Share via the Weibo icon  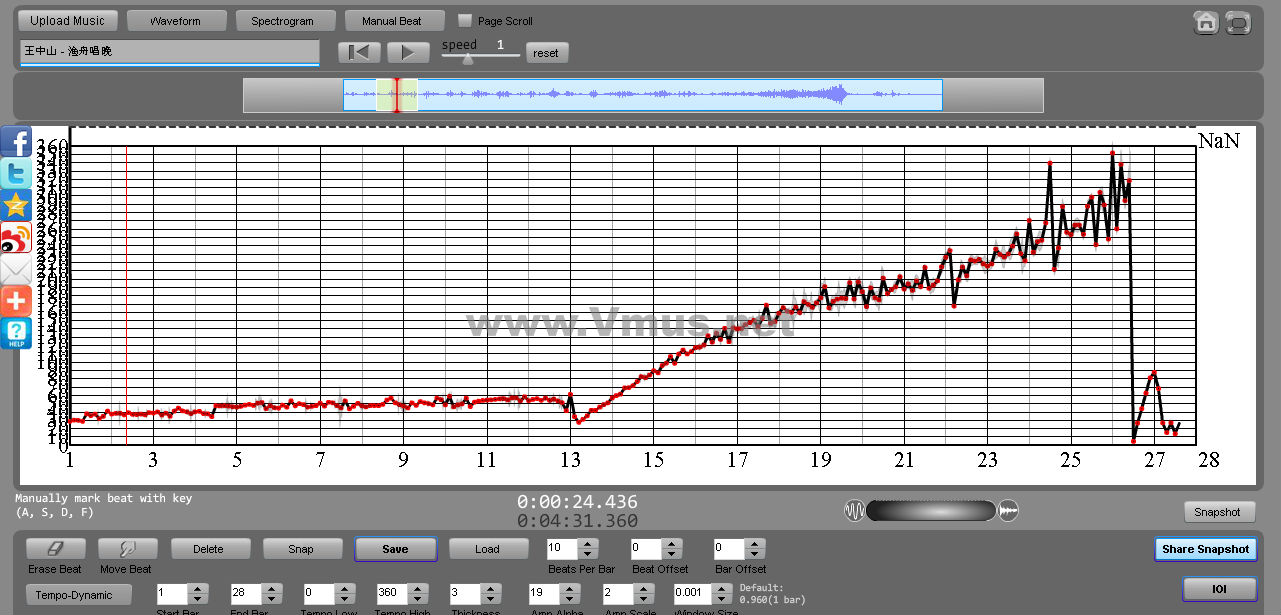tap(16, 238)
